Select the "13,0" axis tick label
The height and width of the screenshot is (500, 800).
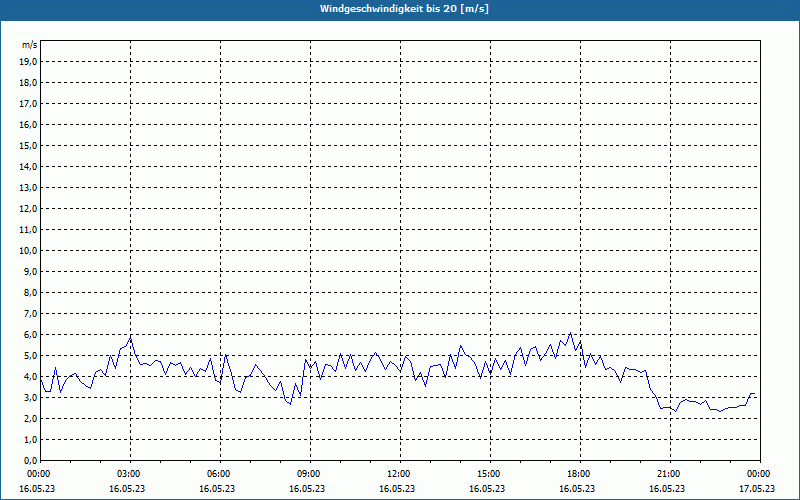[x=28, y=188]
